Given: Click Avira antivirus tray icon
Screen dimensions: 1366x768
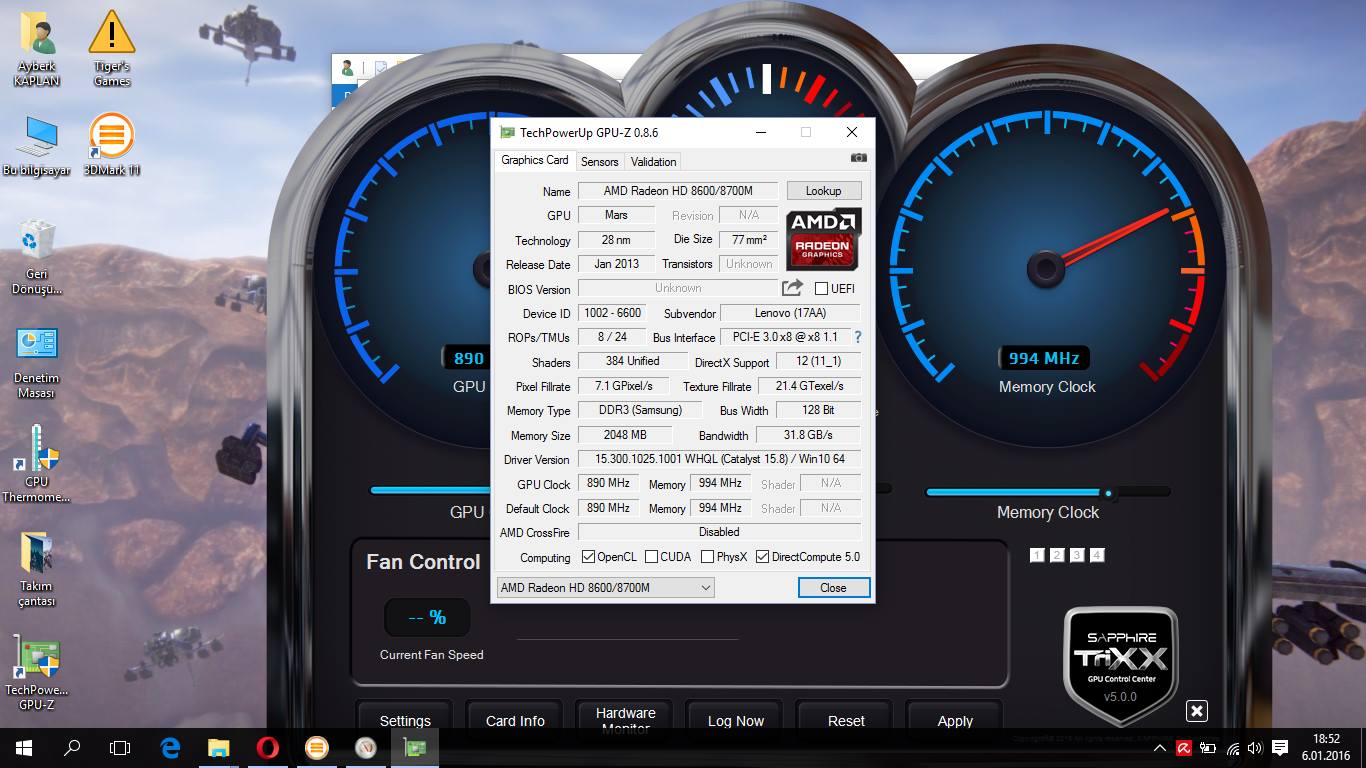Looking at the screenshot, I should (x=1184, y=748).
